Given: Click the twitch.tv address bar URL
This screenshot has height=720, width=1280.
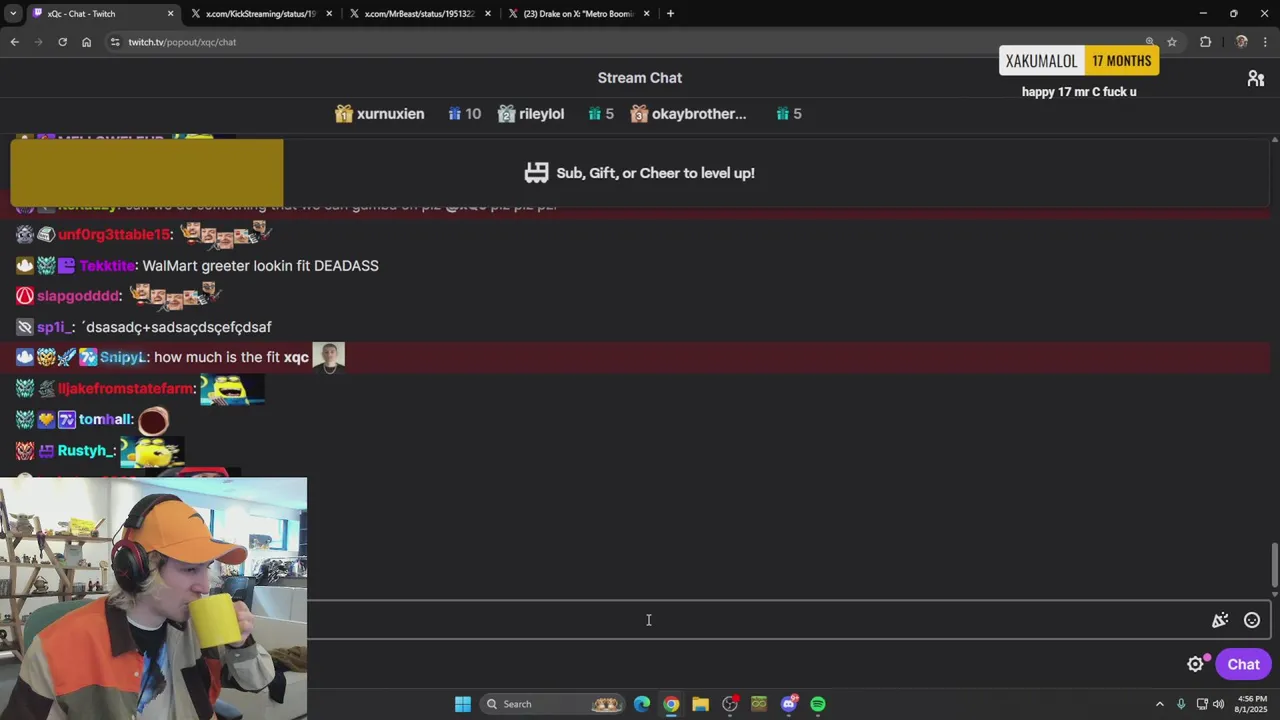Looking at the screenshot, I should [x=182, y=42].
